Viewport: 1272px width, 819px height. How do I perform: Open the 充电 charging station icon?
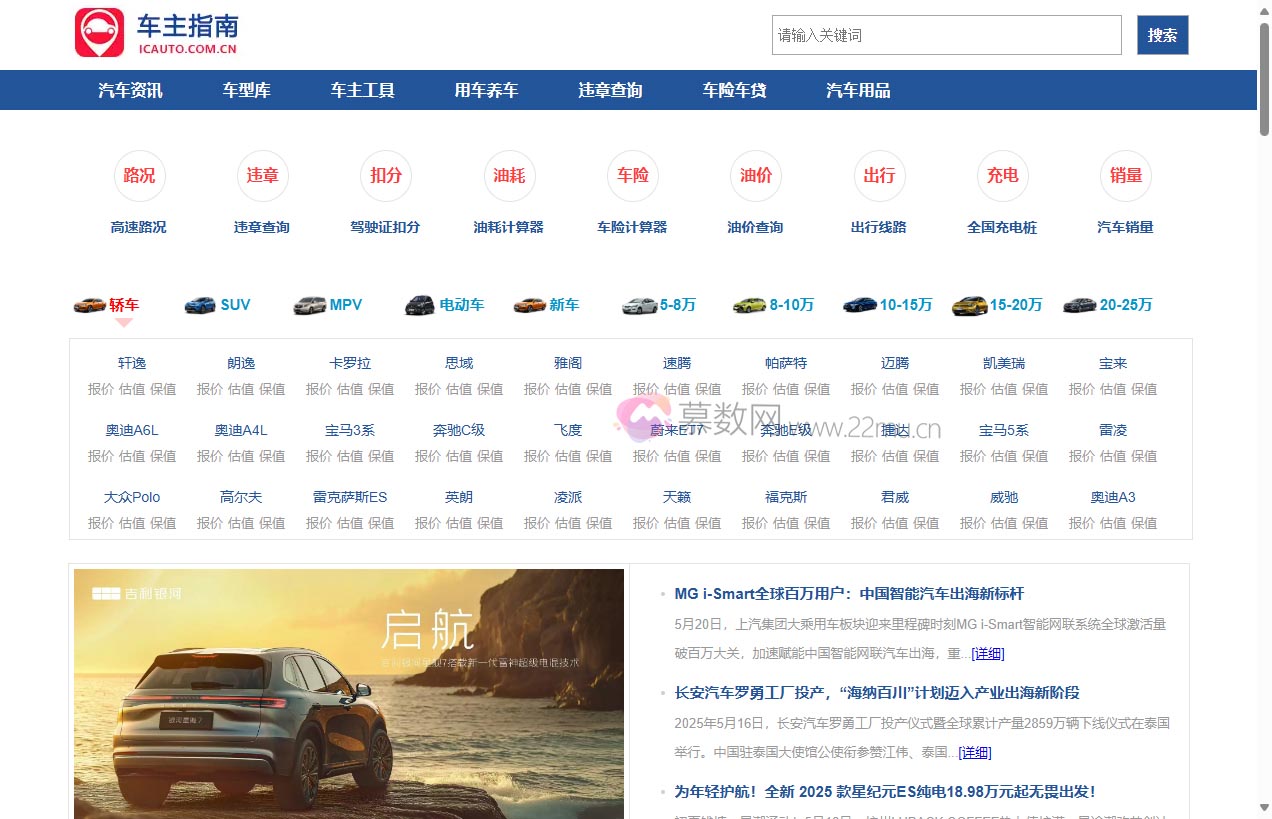pos(1002,176)
